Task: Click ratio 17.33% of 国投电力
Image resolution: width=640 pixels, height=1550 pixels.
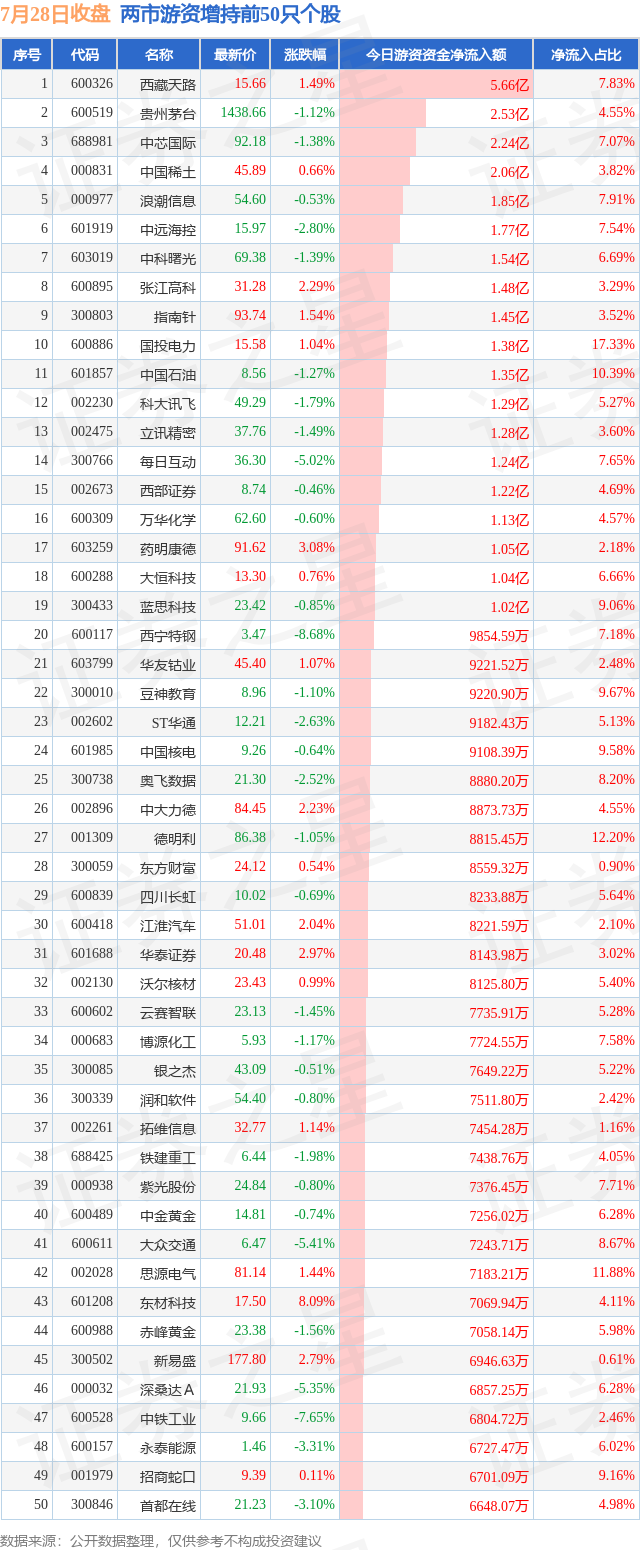Action: [612, 345]
